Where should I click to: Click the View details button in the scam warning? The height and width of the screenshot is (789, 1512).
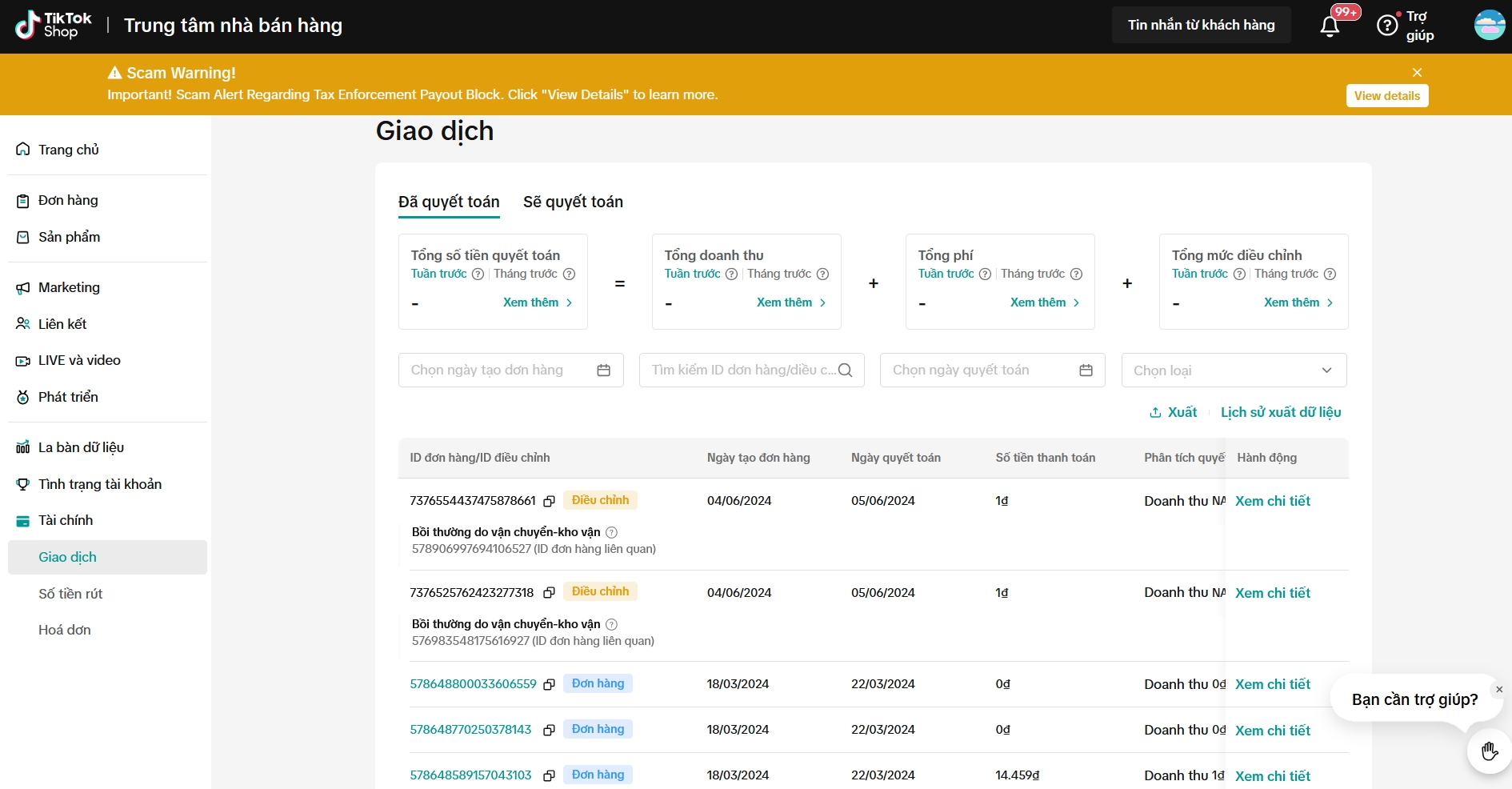click(1386, 96)
